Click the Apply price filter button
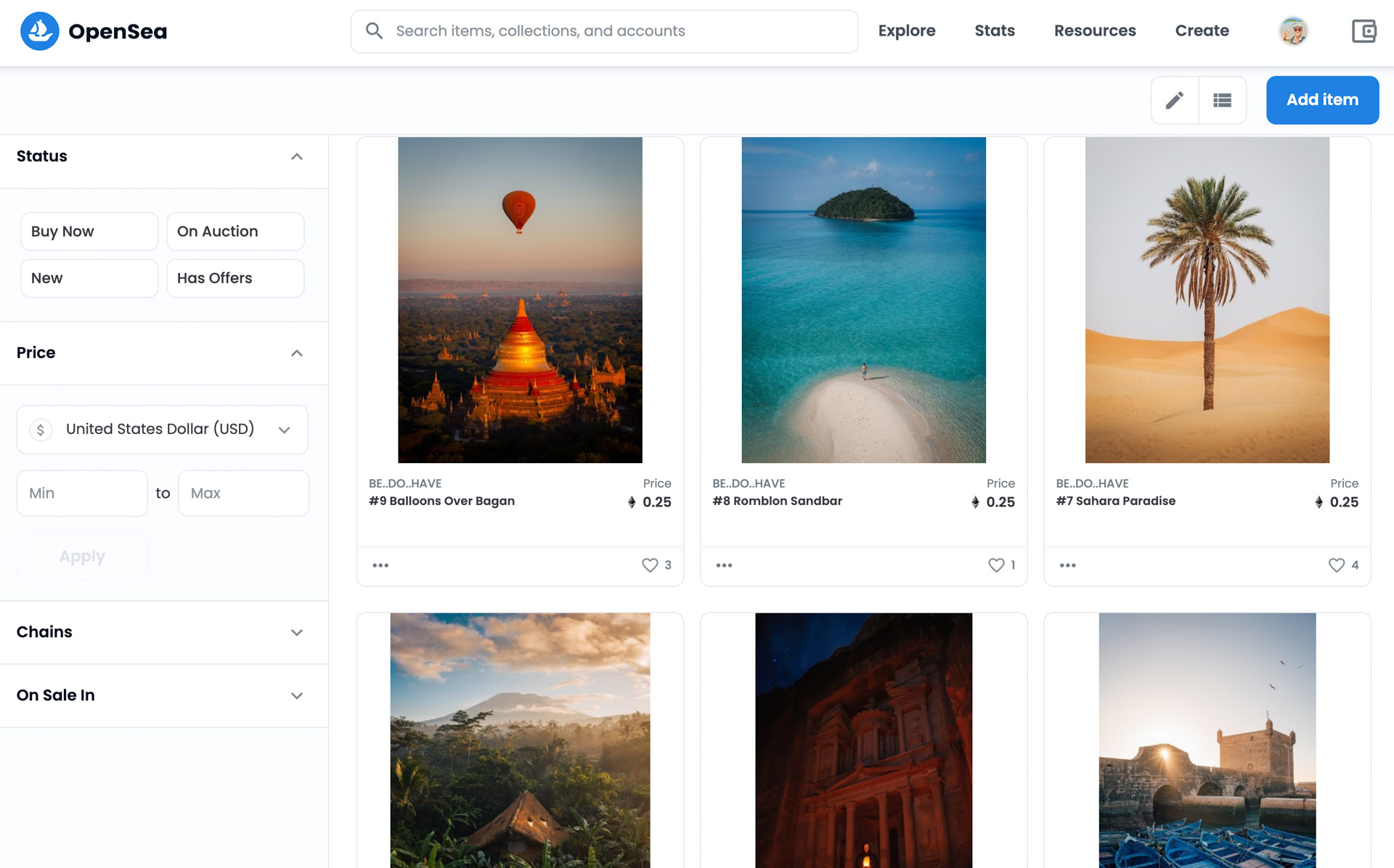The width and height of the screenshot is (1394, 868). [82, 556]
